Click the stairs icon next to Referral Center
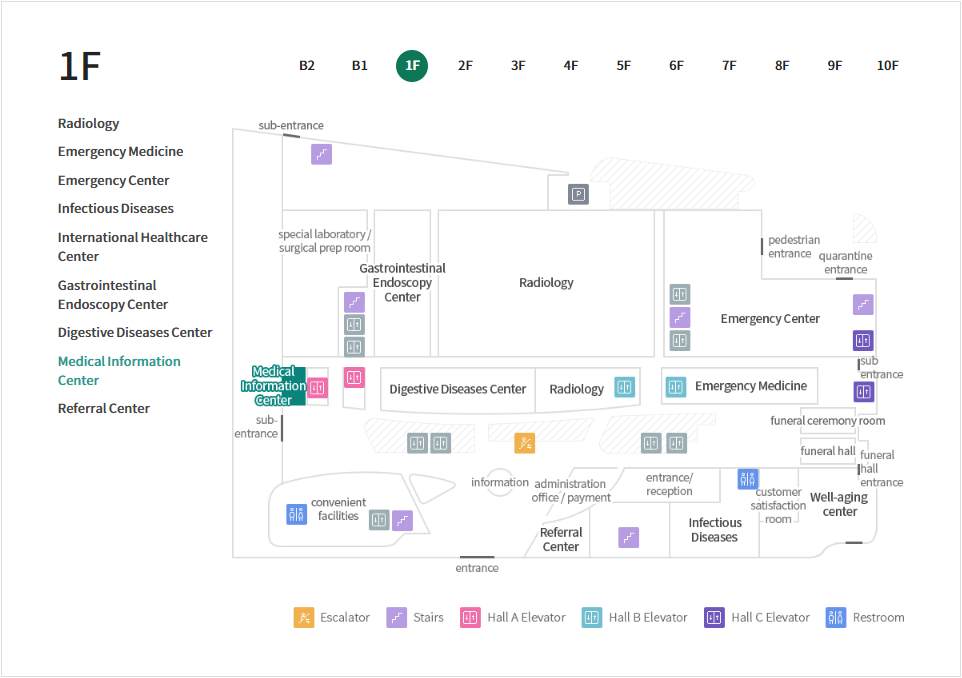The width and height of the screenshot is (962, 678). [628, 538]
